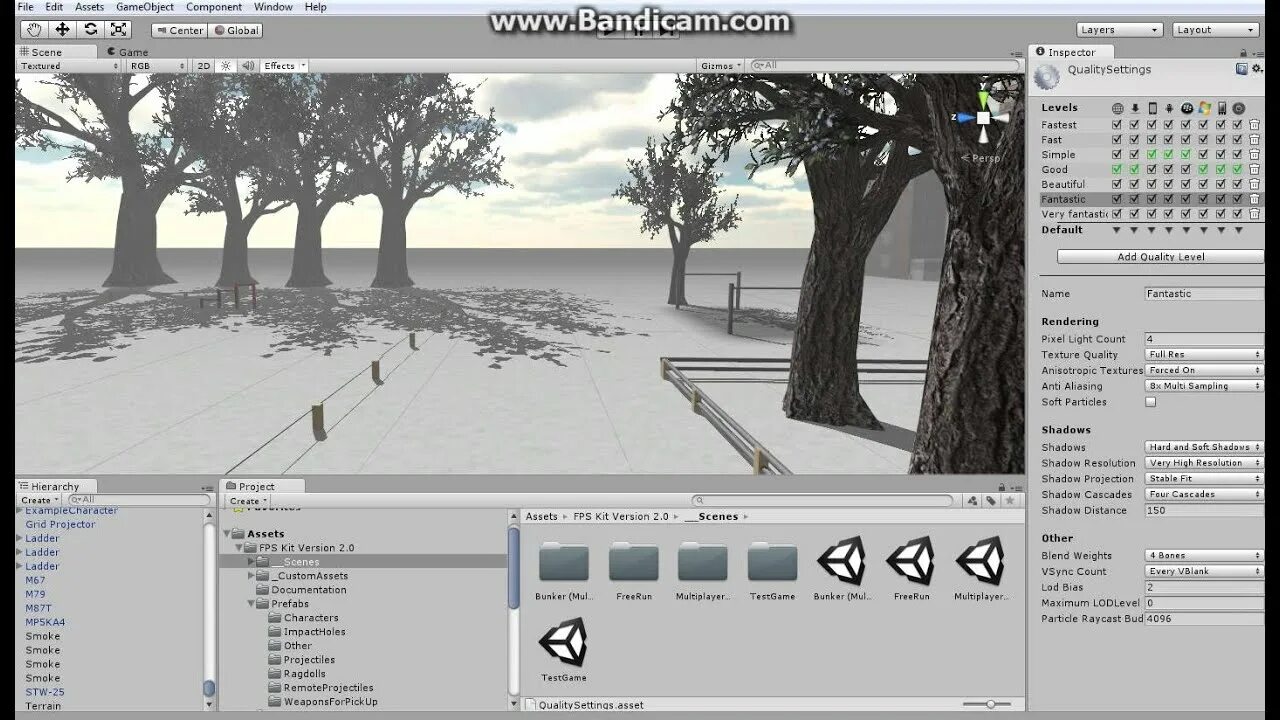Delete the Fast quality level
The width and height of the screenshot is (1280, 720).
click(1254, 140)
